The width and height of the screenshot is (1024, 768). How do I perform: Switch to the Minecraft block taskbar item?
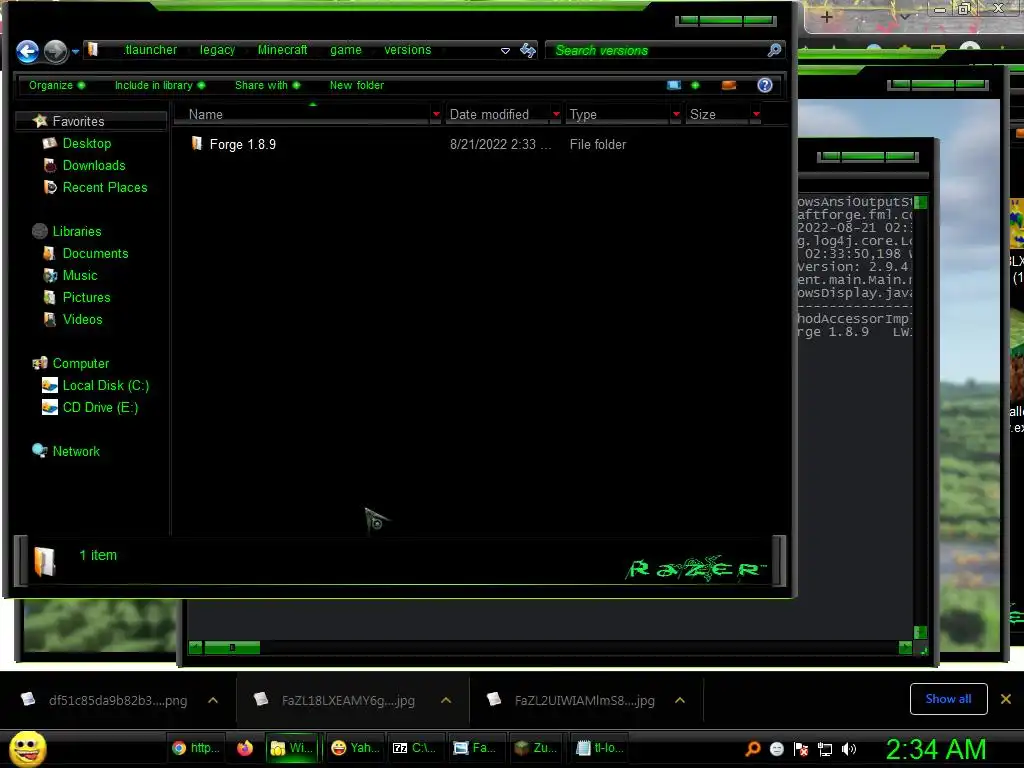tap(535, 748)
